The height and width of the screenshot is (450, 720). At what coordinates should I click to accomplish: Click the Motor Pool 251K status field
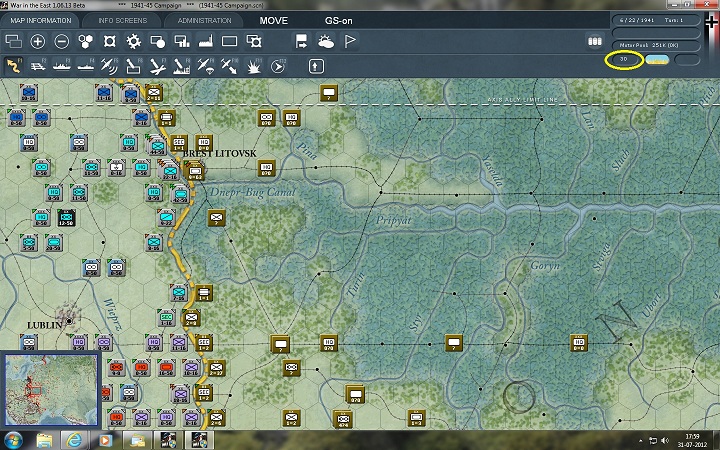pyautogui.click(x=656, y=45)
